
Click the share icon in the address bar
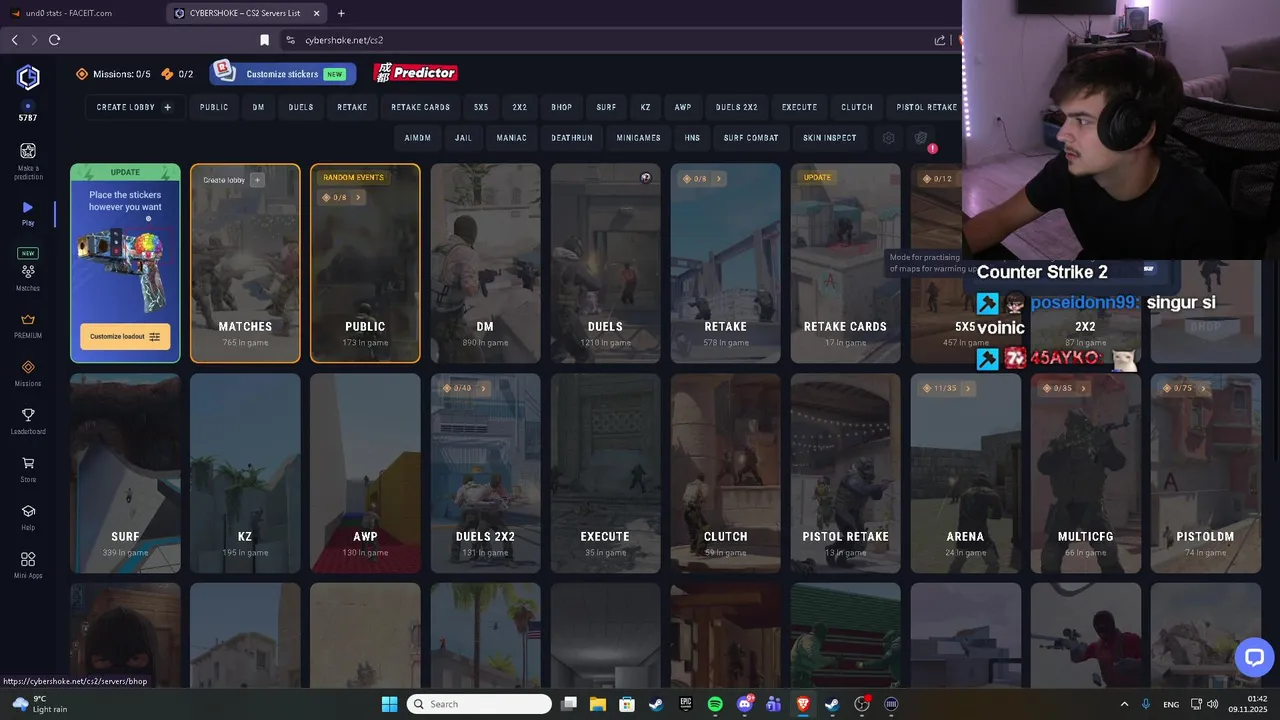tap(940, 40)
